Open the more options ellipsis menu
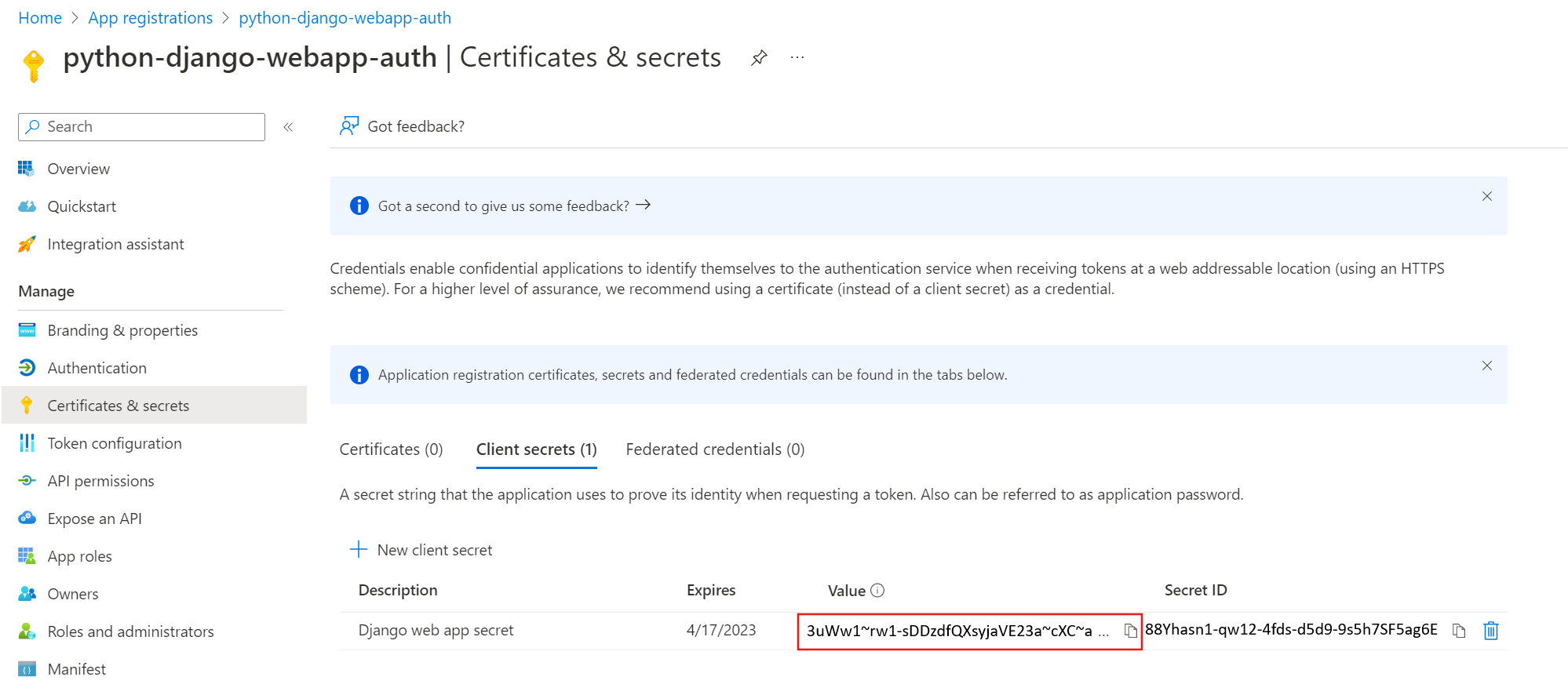This screenshot has width=1568, height=695. tap(797, 57)
